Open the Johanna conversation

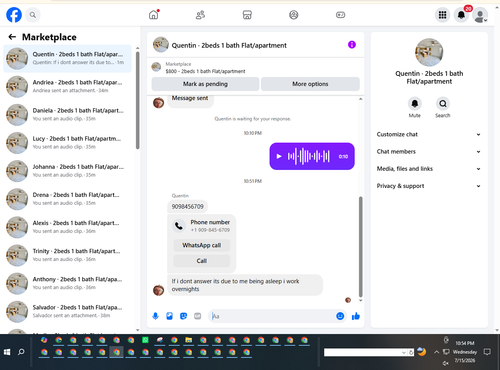point(67,171)
